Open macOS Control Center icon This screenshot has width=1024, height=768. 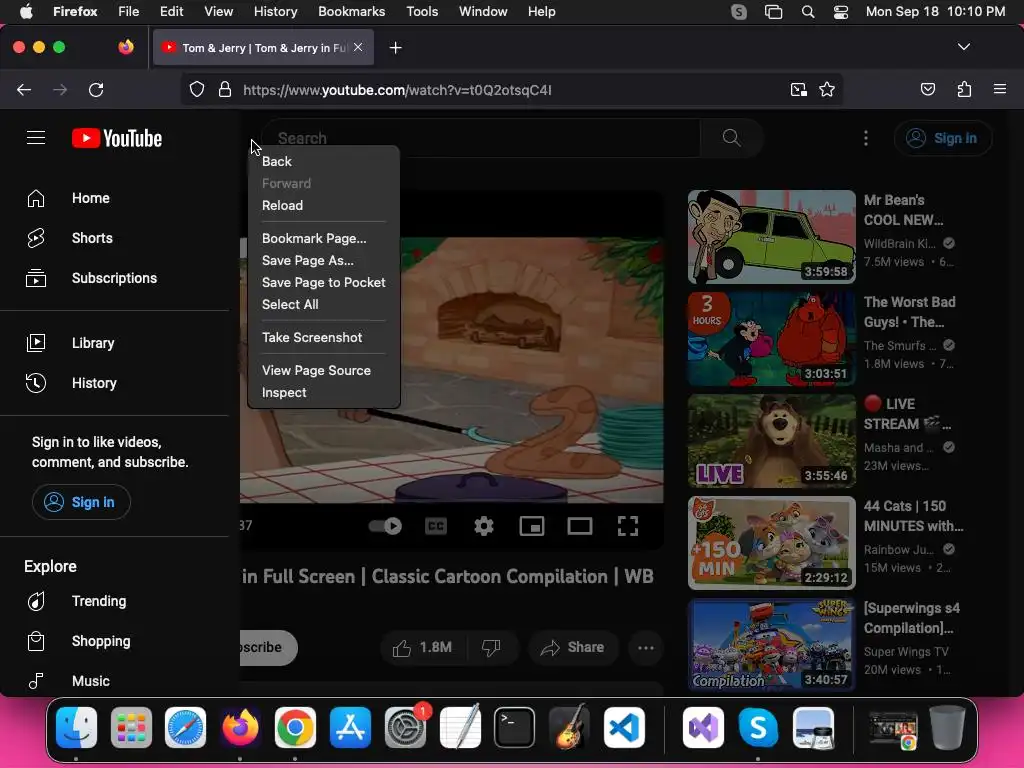[840, 12]
